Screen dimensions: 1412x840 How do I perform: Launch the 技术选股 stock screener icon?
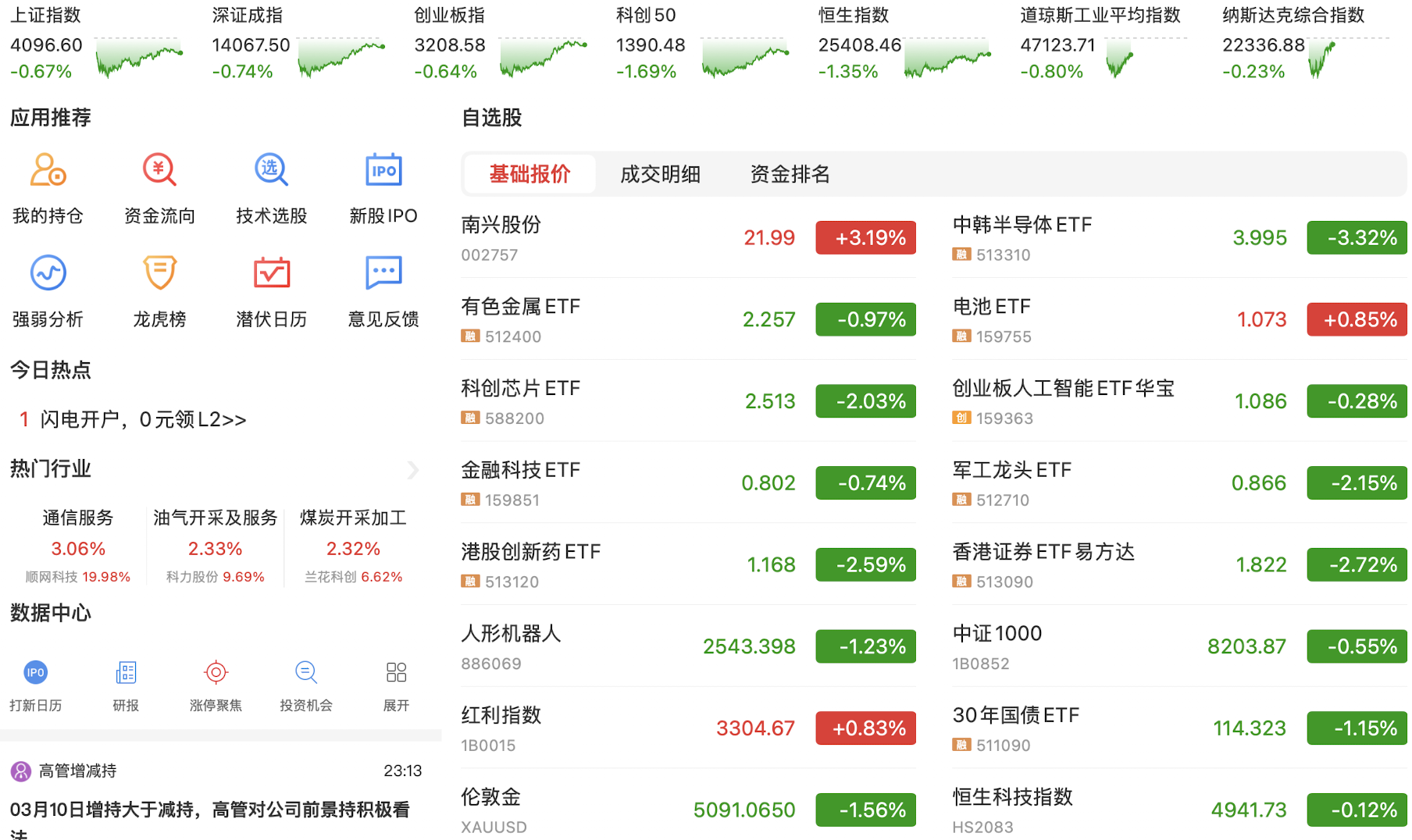[271, 170]
